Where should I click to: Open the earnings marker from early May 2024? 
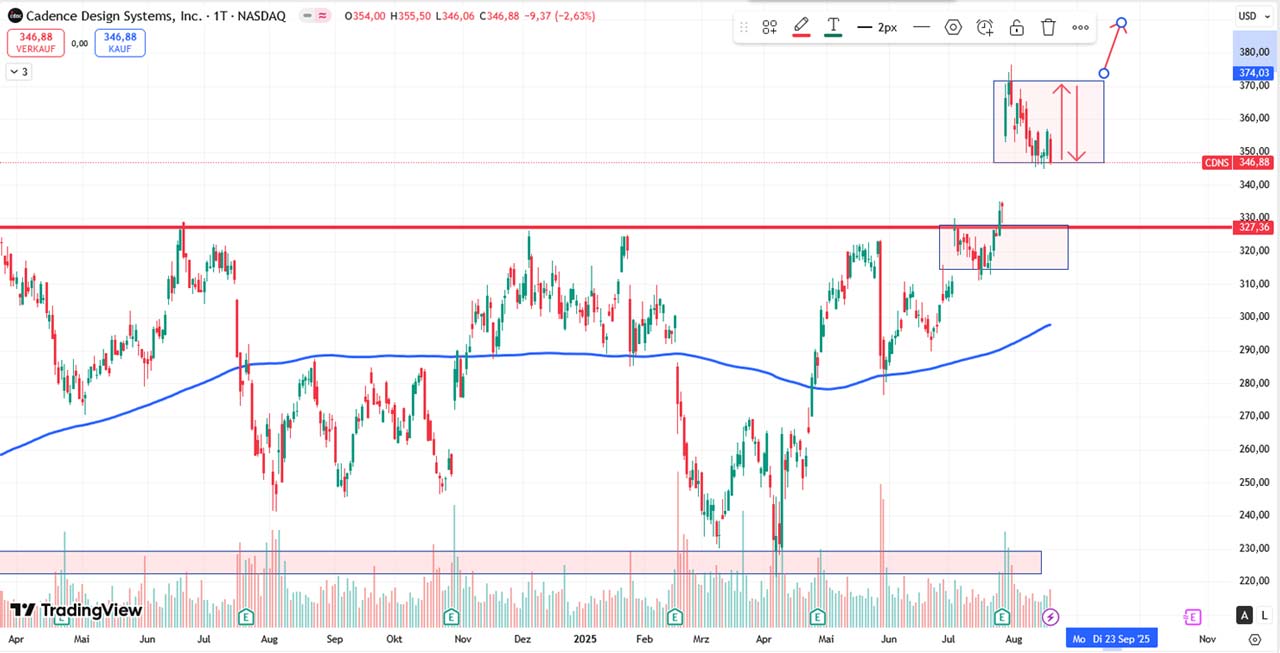click(x=64, y=616)
